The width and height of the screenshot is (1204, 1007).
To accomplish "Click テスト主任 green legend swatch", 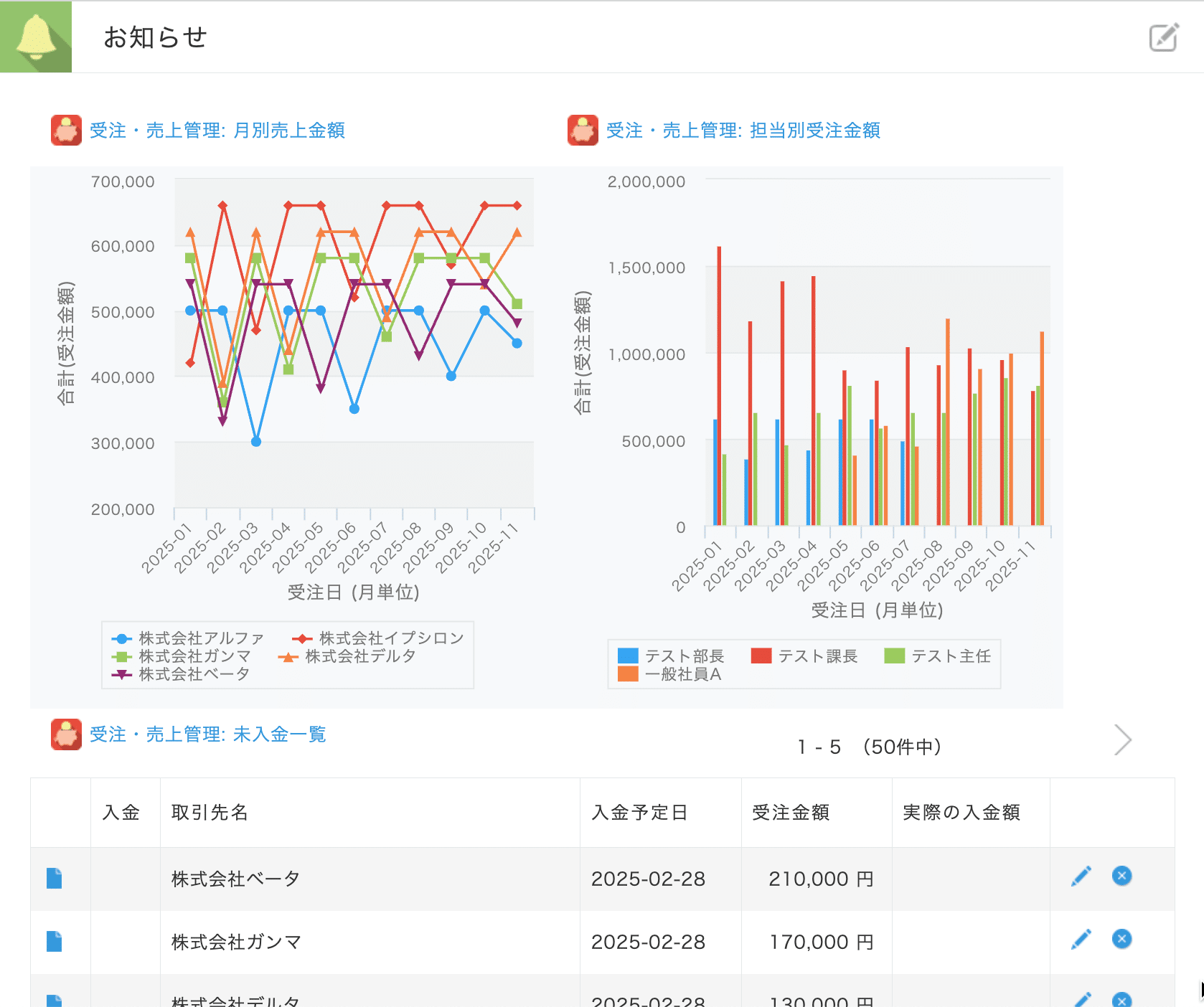I will (x=895, y=656).
